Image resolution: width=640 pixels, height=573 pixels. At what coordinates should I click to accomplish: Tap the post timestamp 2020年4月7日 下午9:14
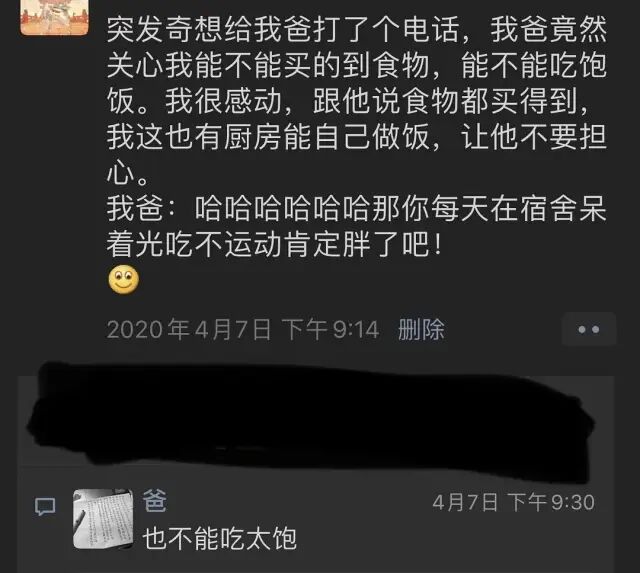coord(243,329)
